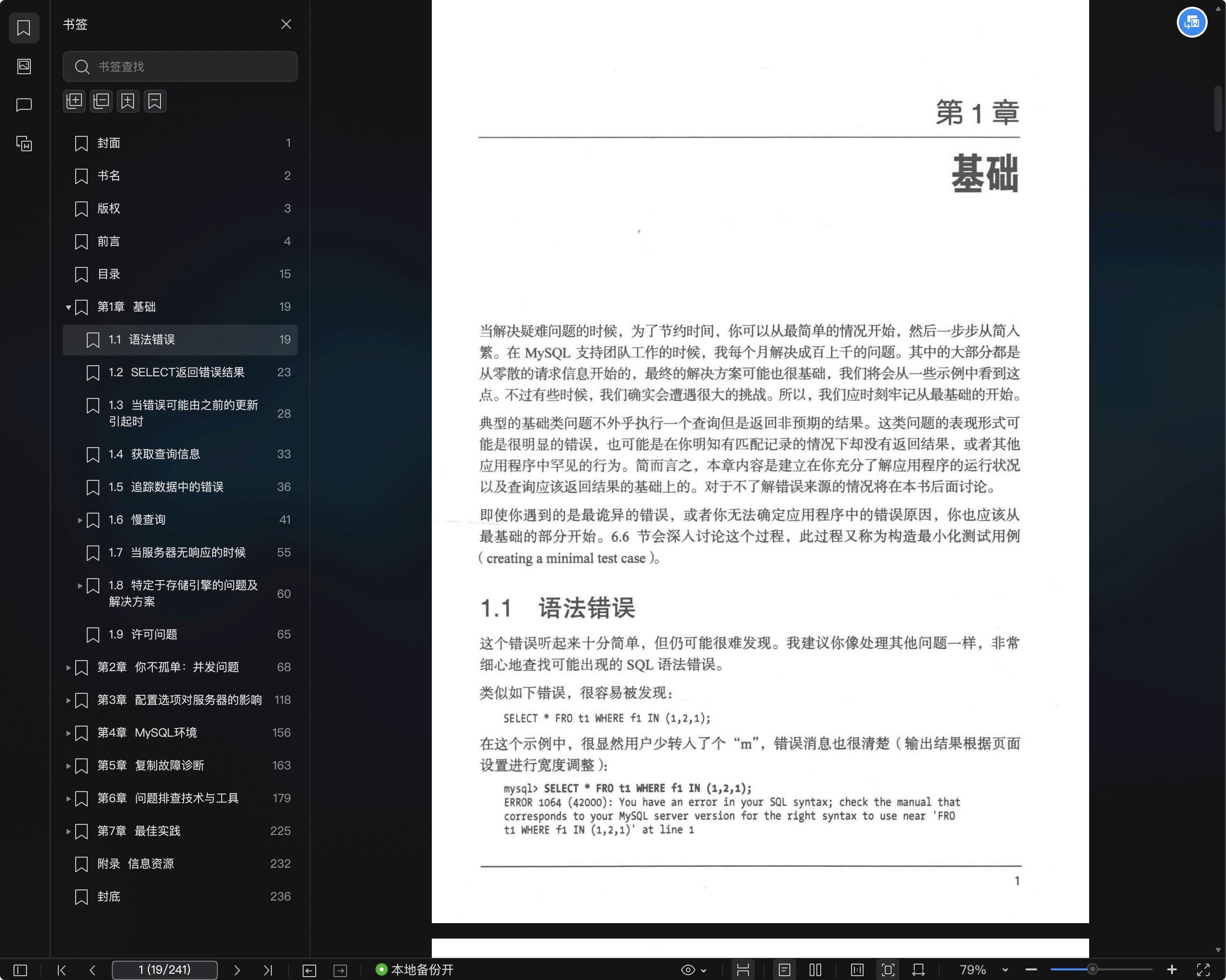The width and height of the screenshot is (1226, 980).
Task: Open the 附录 信息资源 bookmark
Action: click(x=180, y=864)
